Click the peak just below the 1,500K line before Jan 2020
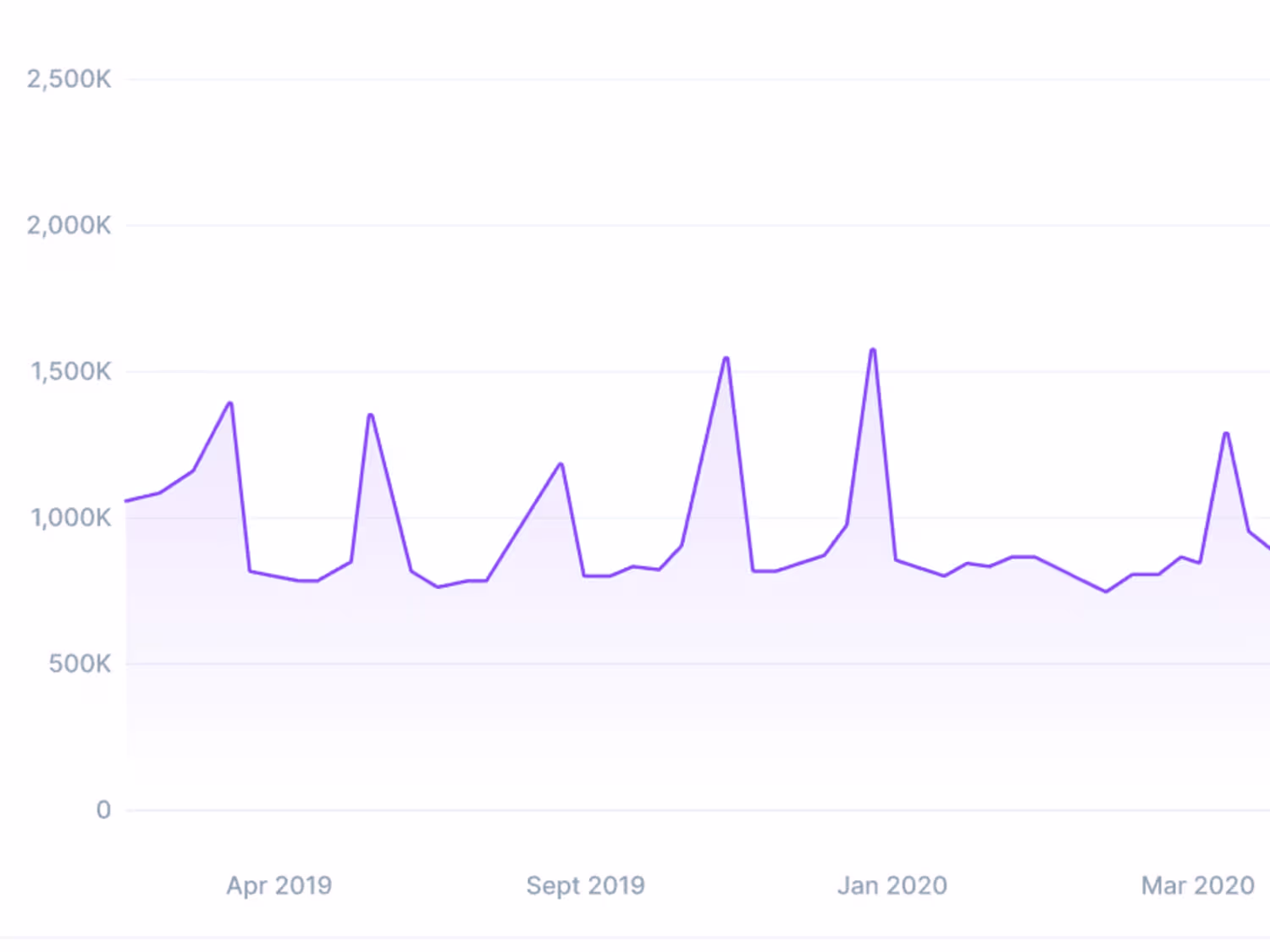The width and height of the screenshot is (1270, 952). [x=726, y=359]
